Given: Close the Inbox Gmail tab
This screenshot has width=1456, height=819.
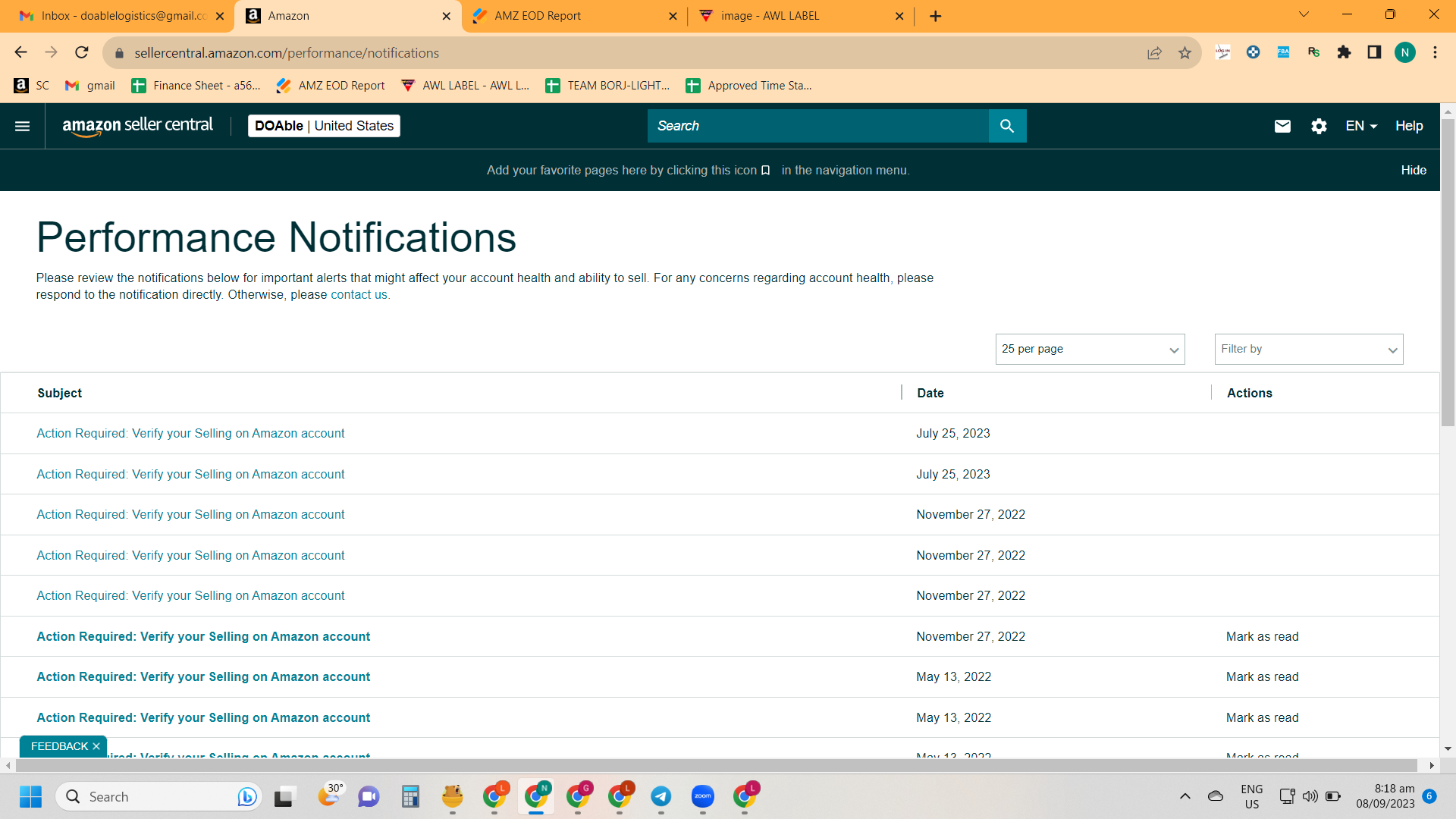Looking at the screenshot, I should click(x=220, y=16).
